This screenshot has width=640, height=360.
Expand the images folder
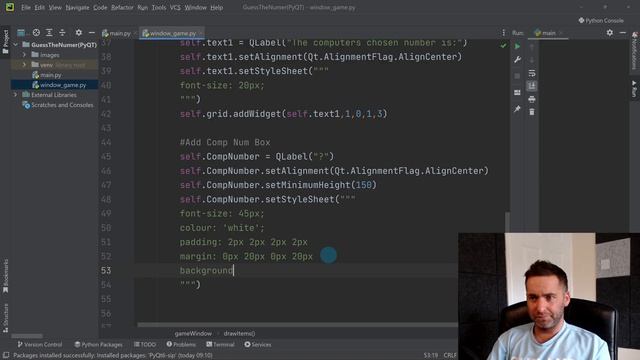[x=24, y=55]
